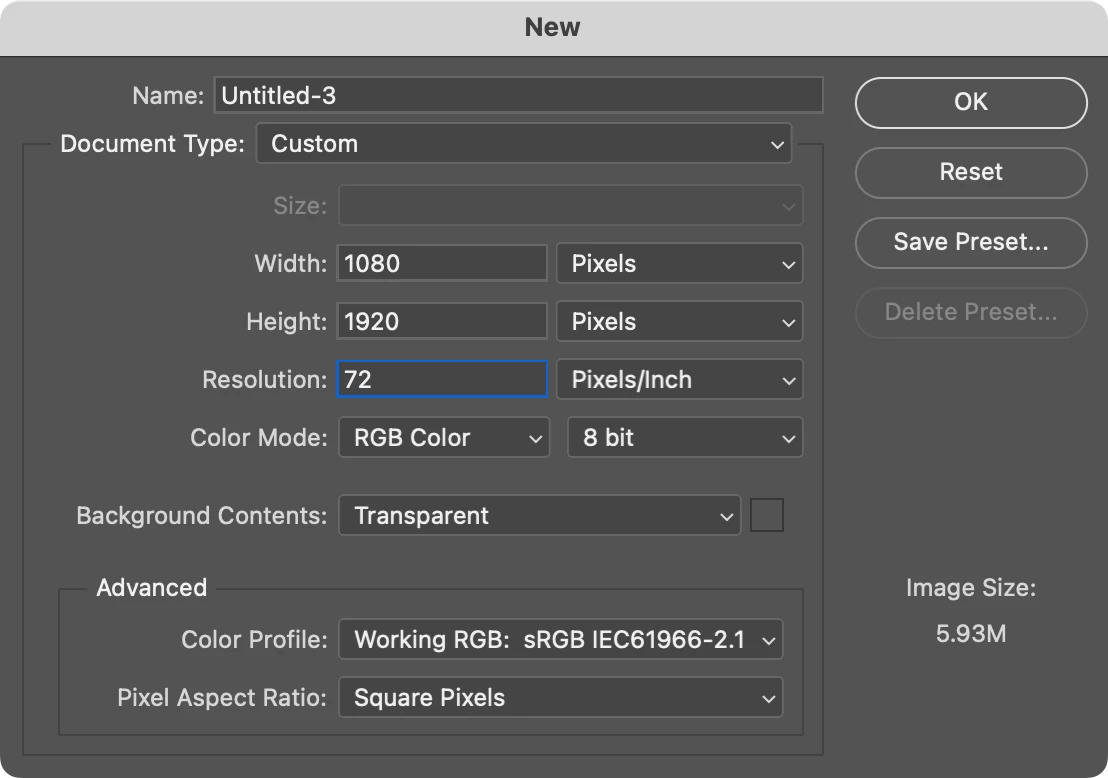
Task: Click the Color Profile chevron arrow
Action: coord(768,641)
